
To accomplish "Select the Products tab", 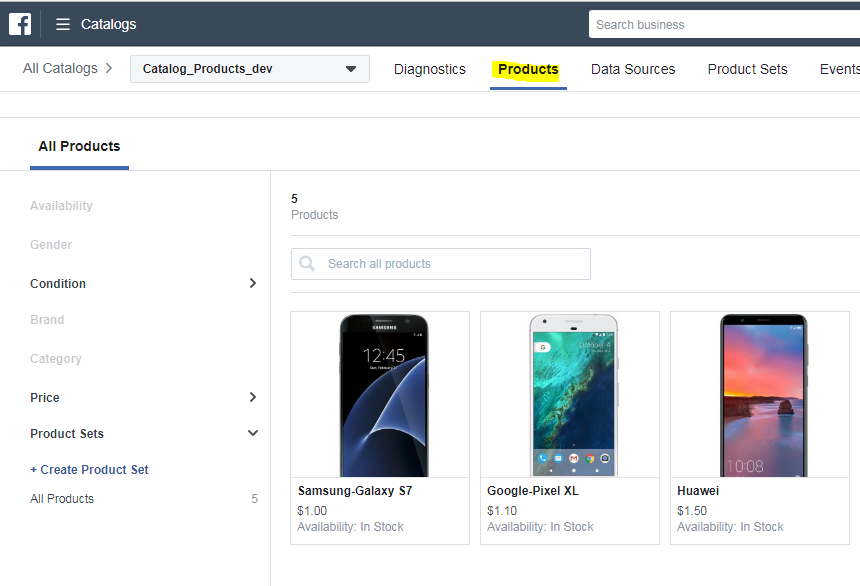I will [x=528, y=70].
